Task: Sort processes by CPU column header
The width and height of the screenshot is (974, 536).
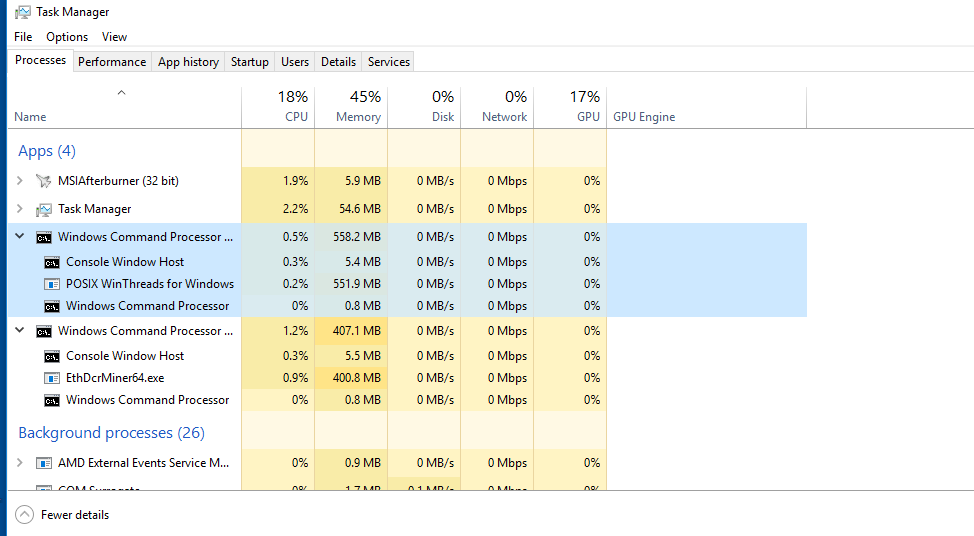Action: coord(278,107)
